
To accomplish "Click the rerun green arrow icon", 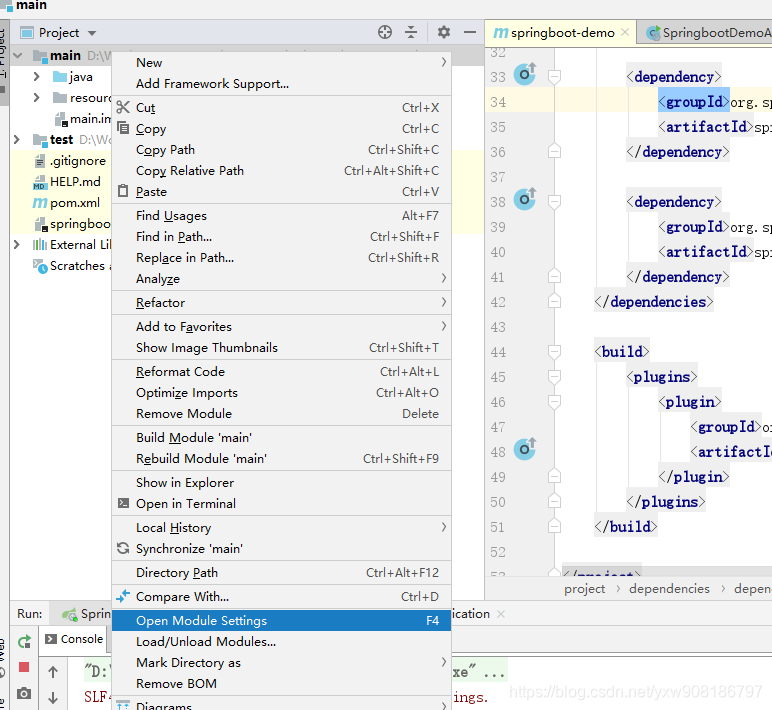I will (24, 642).
